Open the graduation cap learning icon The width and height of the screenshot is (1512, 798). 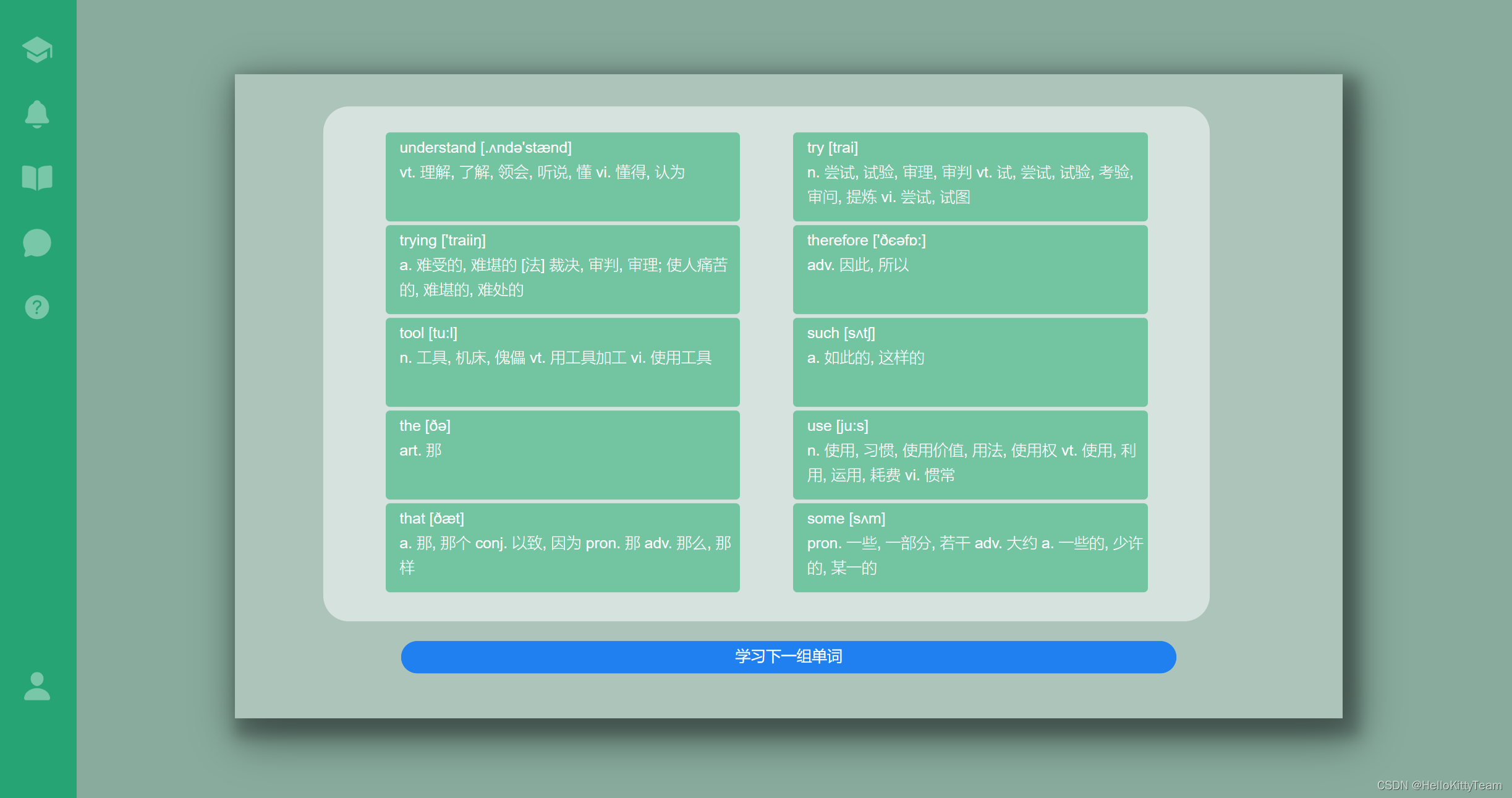[37, 50]
